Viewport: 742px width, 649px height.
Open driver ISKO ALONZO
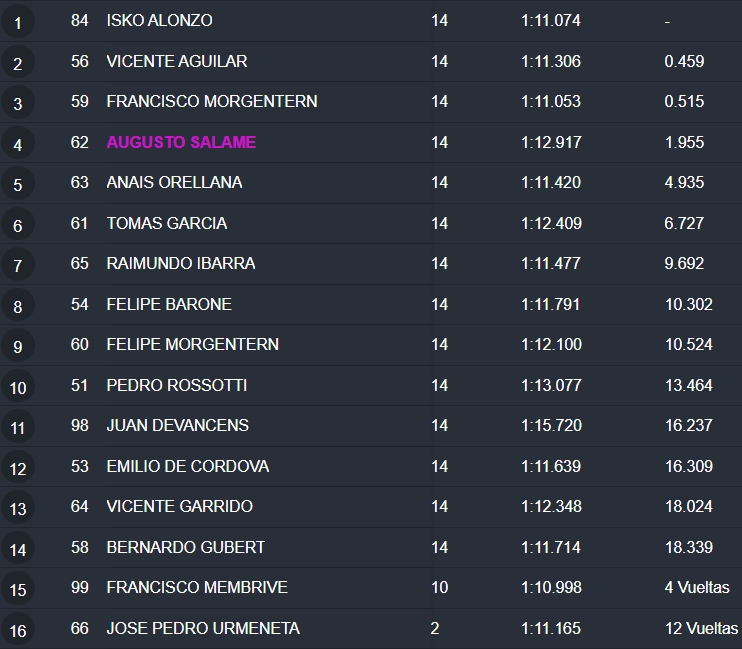[159, 21]
